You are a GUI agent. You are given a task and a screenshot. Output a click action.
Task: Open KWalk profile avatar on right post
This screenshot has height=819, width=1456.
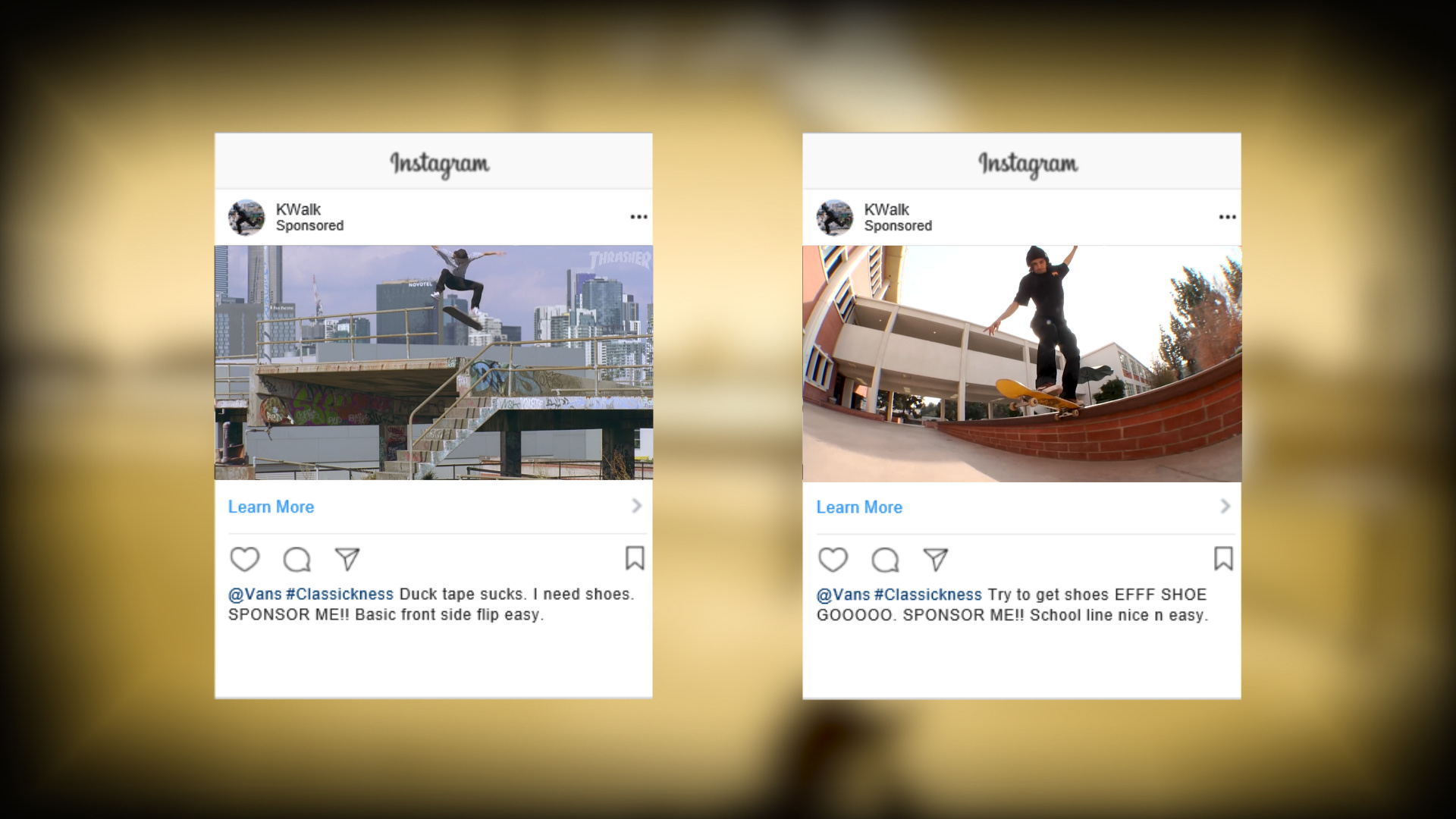(835, 218)
